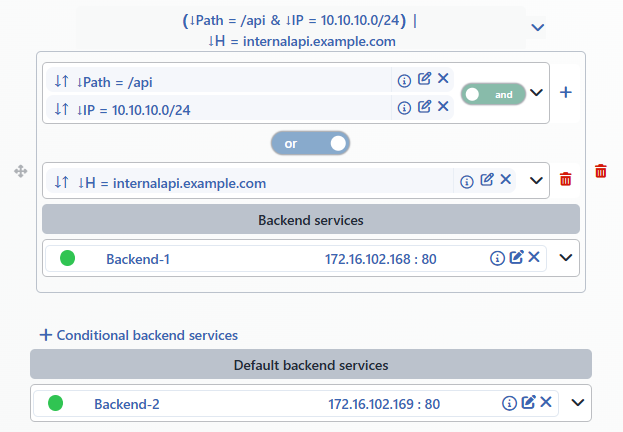Image resolution: width=623 pixels, height=432 pixels.
Task: Click the '↓Path = /api' condition text
Action: click(x=114, y=82)
